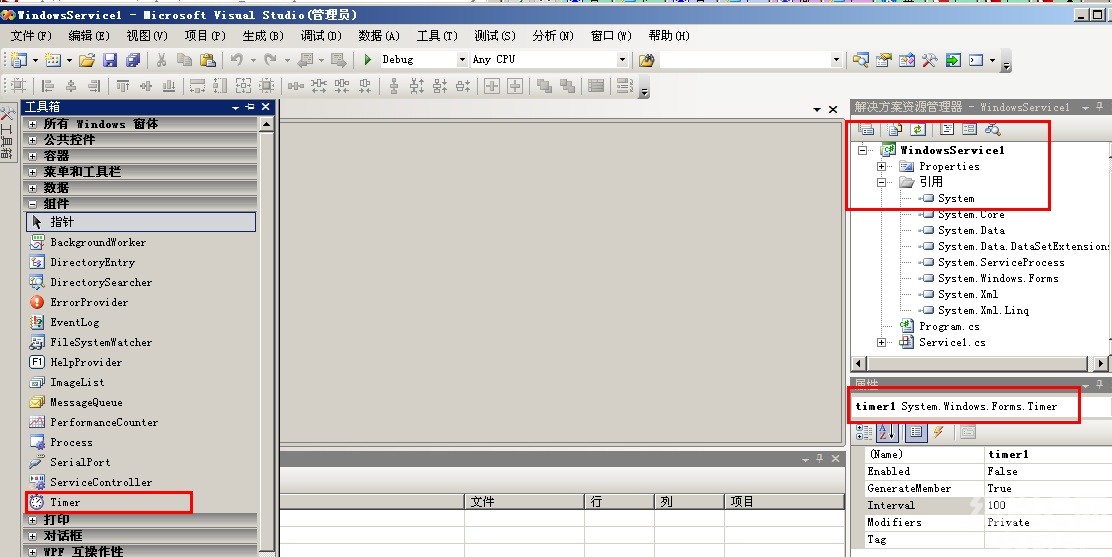
Task: Toggle Properties list view button
Action: (916, 431)
